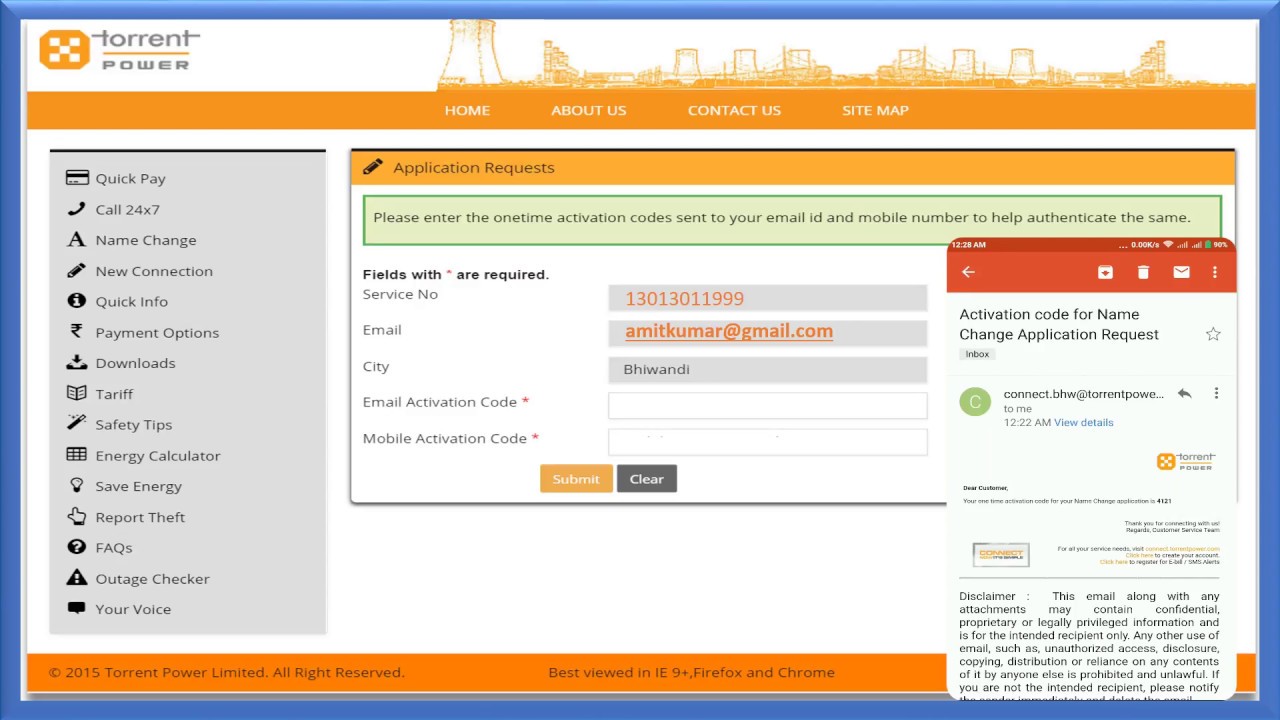Click the Clear button
Viewport: 1280px width, 720px height.
(647, 479)
